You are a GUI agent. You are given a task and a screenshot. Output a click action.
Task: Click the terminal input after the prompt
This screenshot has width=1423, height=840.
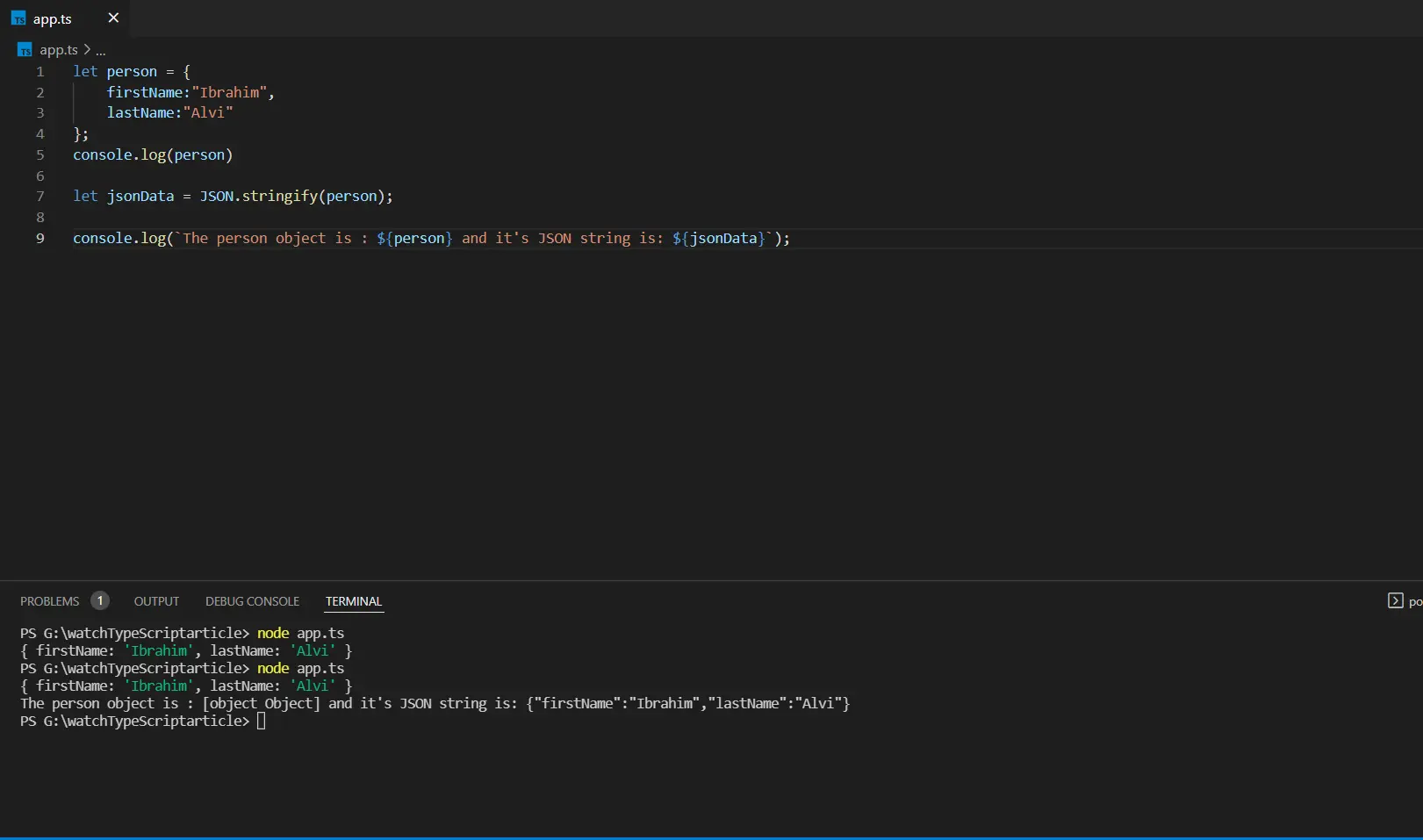coord(262,721)
